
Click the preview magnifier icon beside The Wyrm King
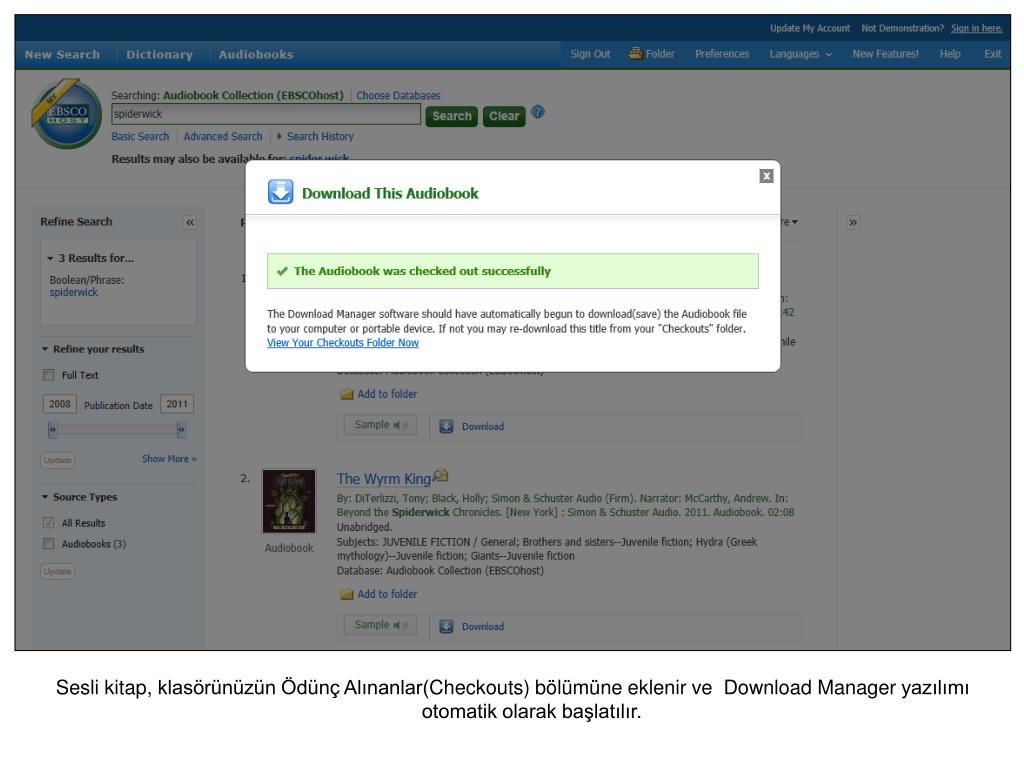tap(441, 475)
